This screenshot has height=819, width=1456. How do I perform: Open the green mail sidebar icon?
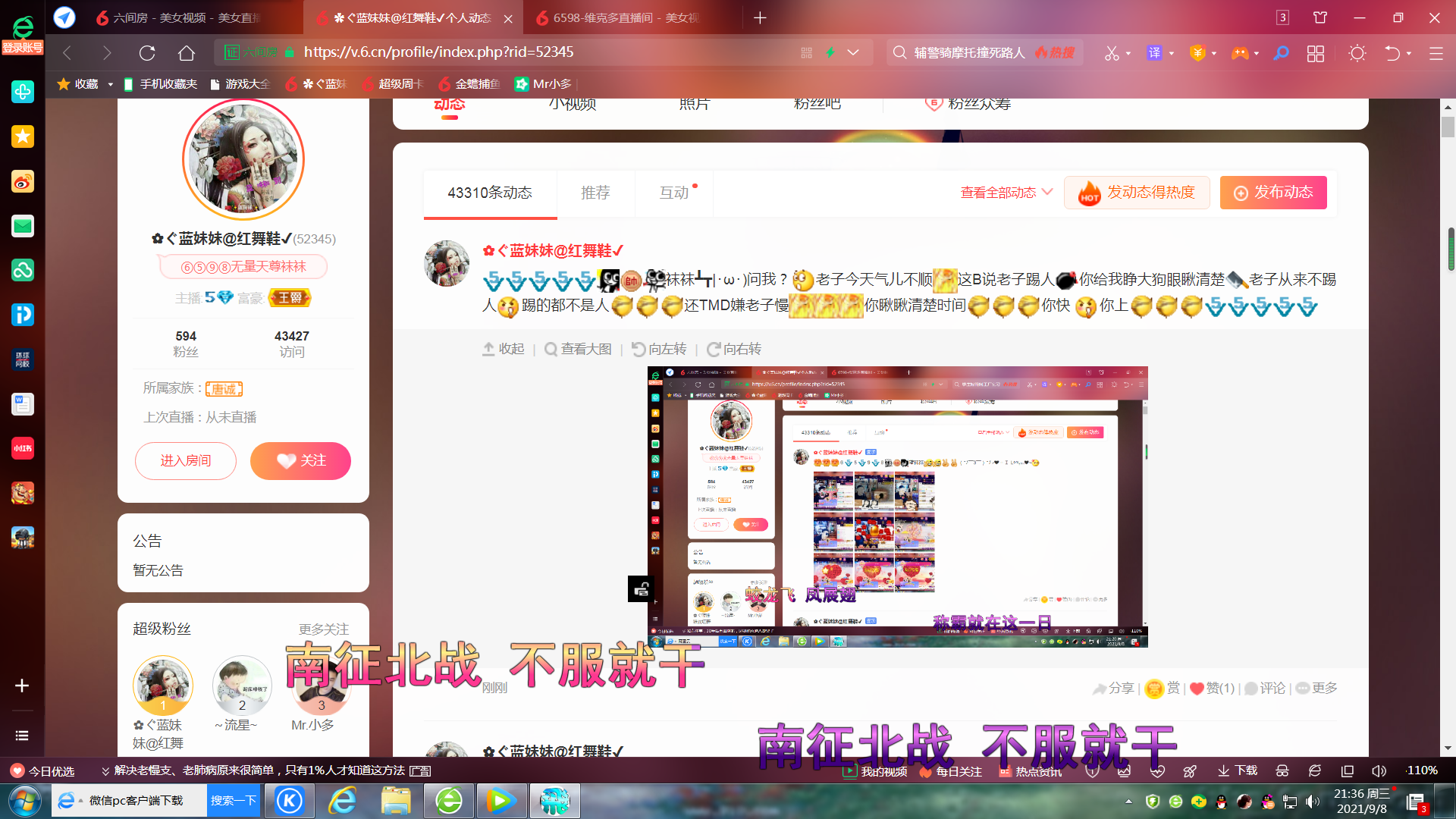pyautogui.click(x=23, y=226)
